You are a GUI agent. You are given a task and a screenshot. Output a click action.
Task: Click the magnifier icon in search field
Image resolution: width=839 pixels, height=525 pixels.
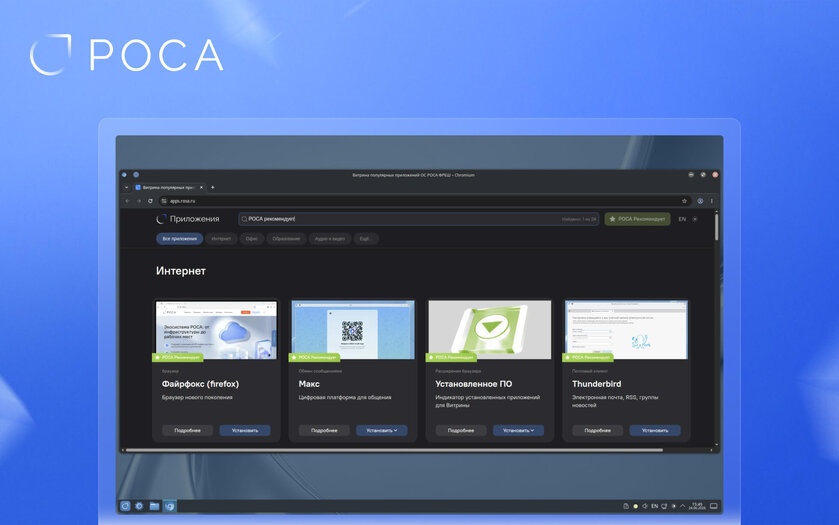tap(244, 219)
